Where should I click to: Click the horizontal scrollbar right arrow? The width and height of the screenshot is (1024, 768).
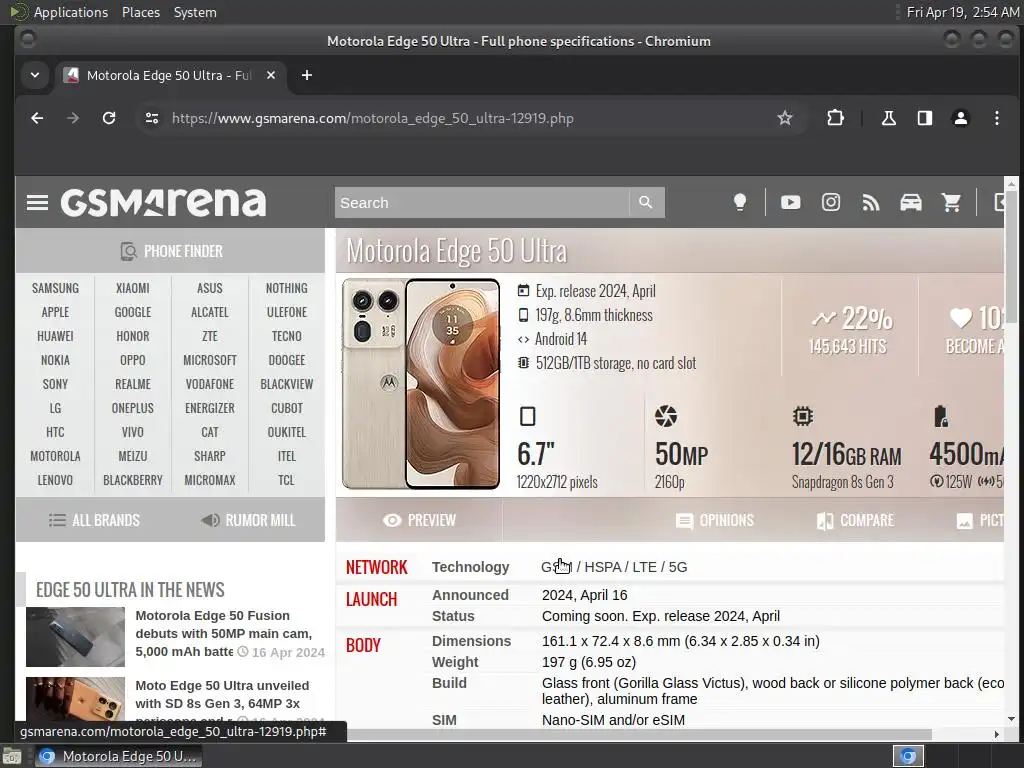tap(997, 735)
